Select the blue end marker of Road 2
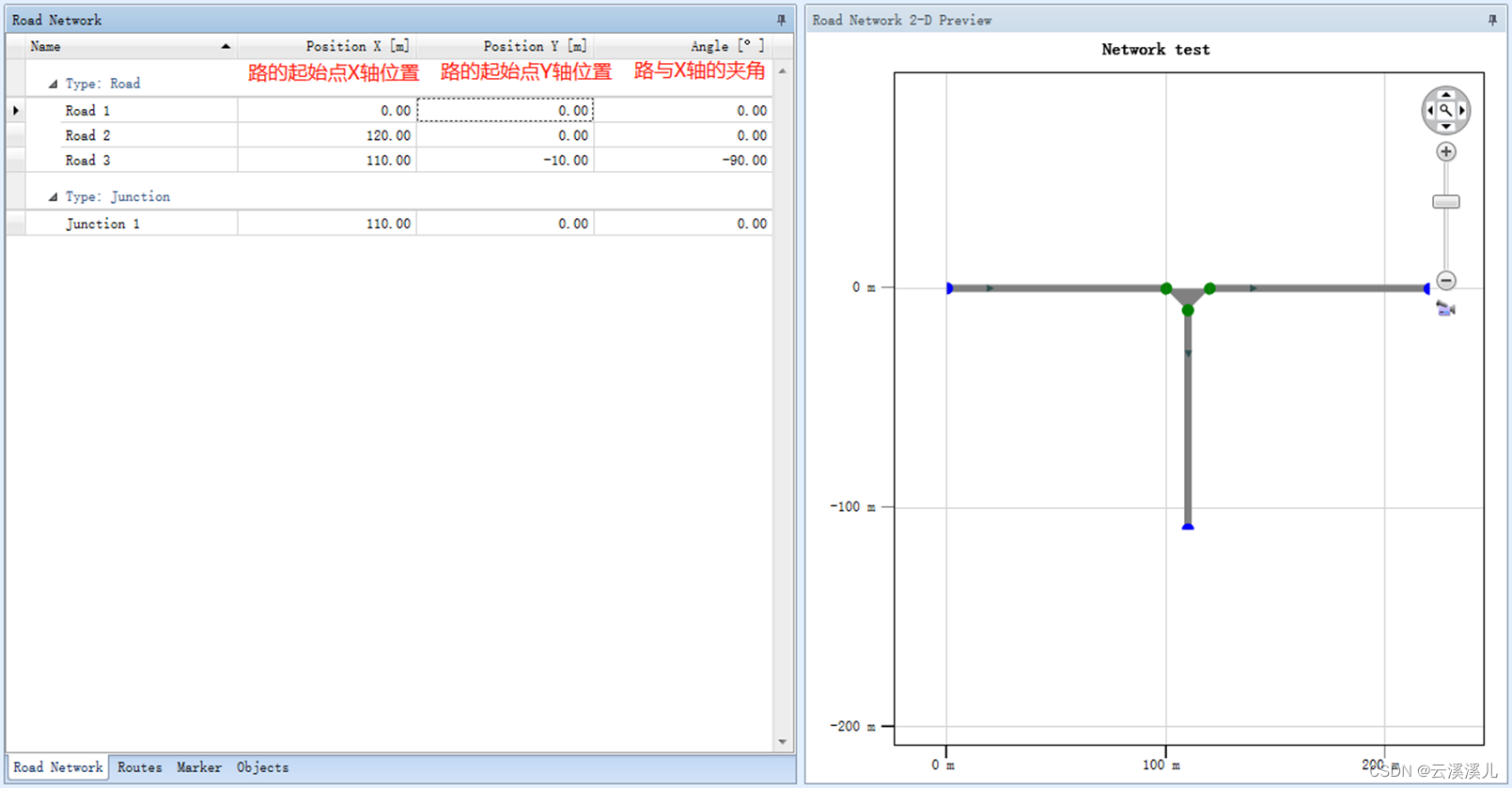Image resolution: width=1512 pixels, height=788 pixels. click(1426, 288)
